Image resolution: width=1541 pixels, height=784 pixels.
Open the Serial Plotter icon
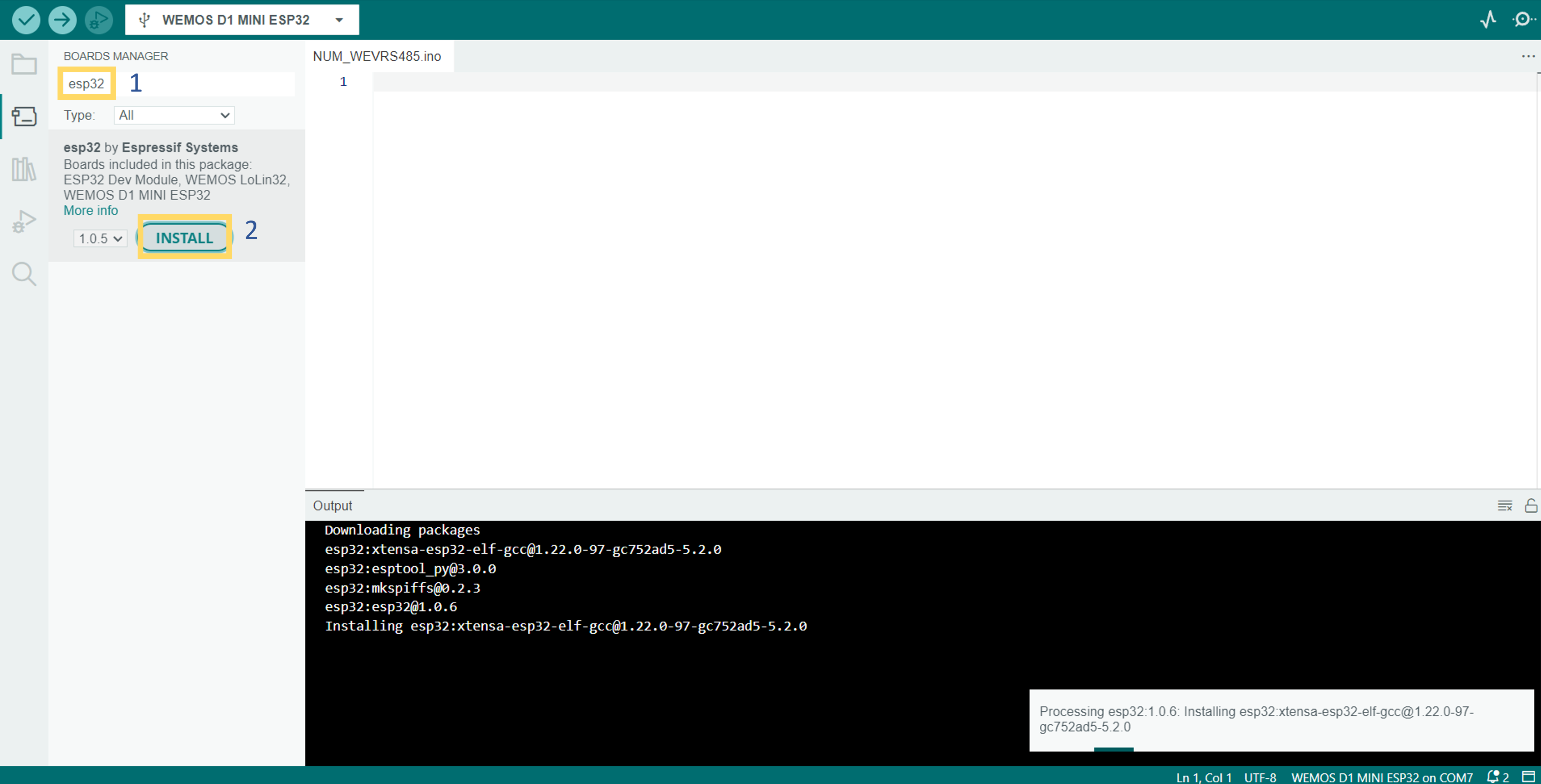[x=1488, y=20]
